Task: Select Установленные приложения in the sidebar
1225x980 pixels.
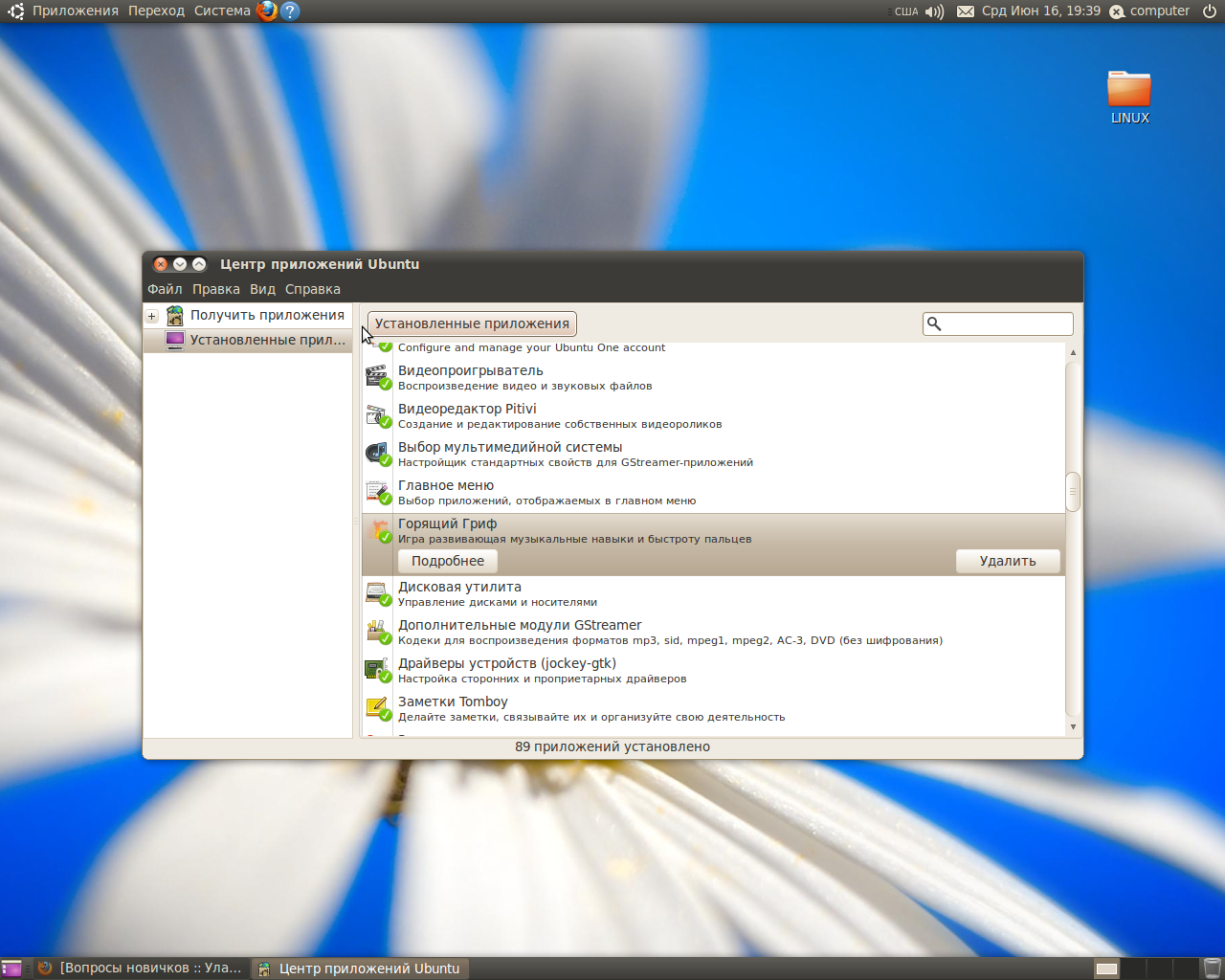Action: tap(256, 340)
